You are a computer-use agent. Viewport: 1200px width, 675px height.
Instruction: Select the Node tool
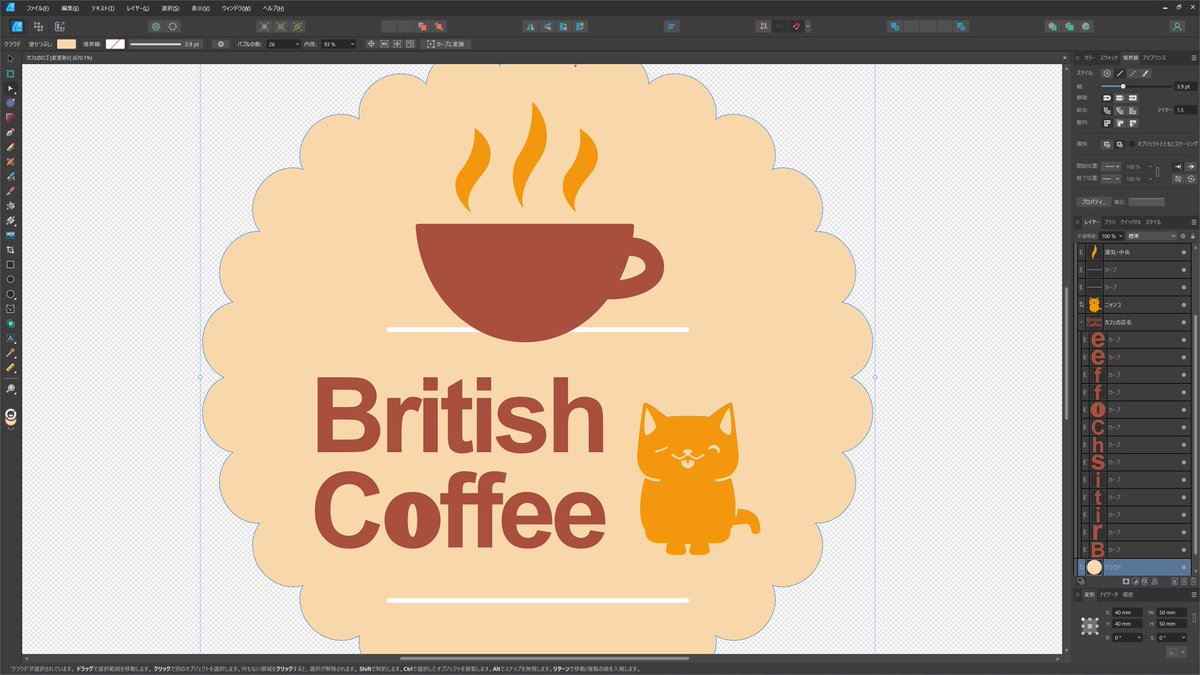[x=11, y=88]
